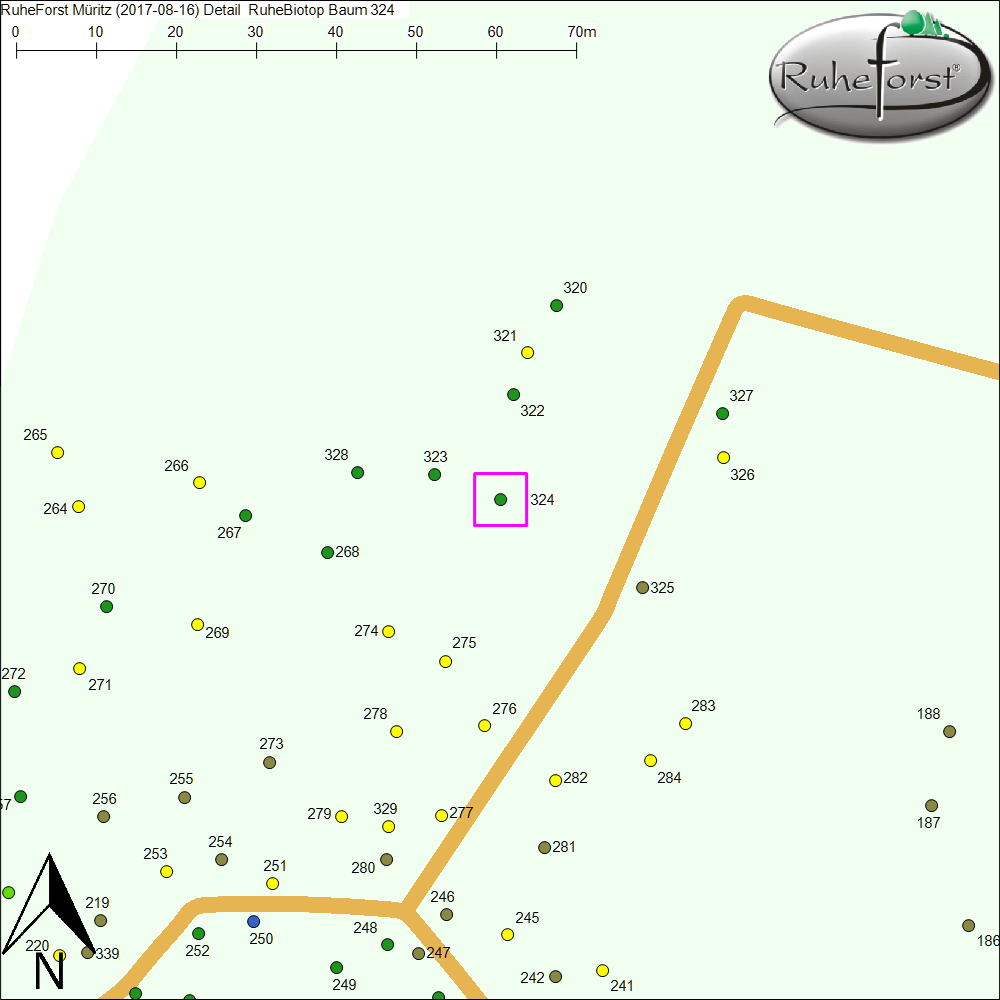Image resolution: width=1000 pixels, height=1000 pixels.
Task: Click the label text for tree 324
Action: [x=542, y=500]
